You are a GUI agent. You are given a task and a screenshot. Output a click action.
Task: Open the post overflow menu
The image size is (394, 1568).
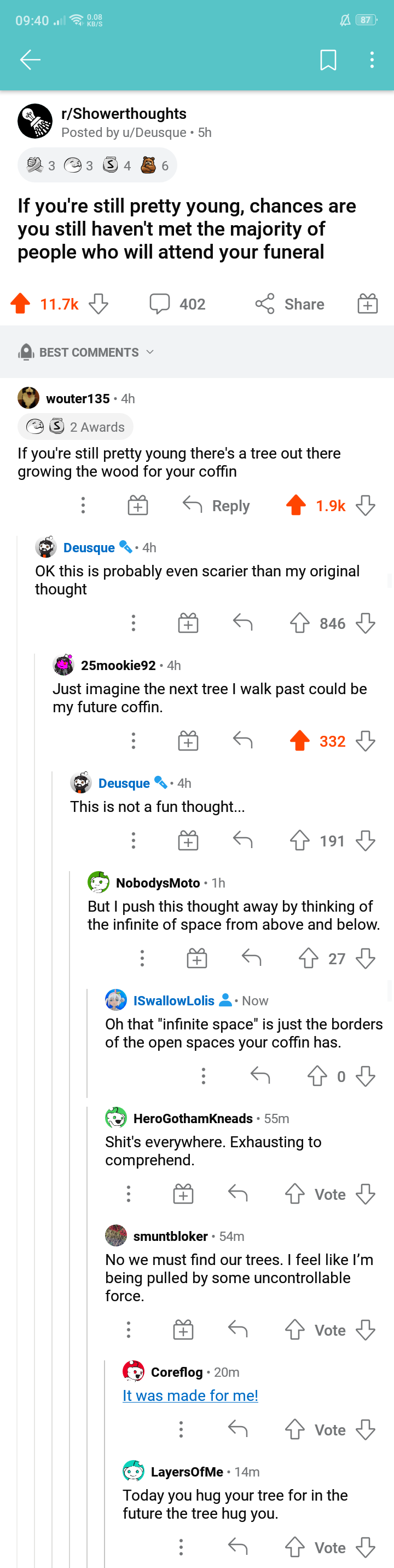click(x=372, y=60)
